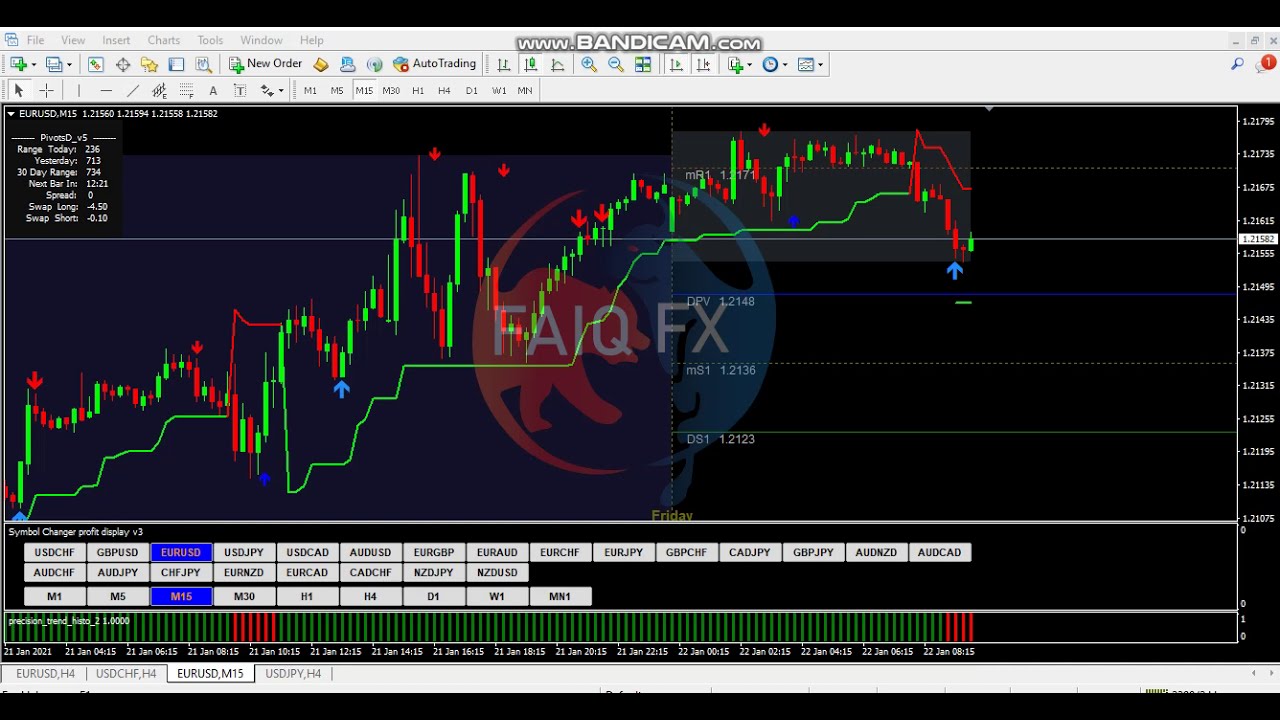
Task: Select the cursor arrow tool
Action: [x=18, y=90]
